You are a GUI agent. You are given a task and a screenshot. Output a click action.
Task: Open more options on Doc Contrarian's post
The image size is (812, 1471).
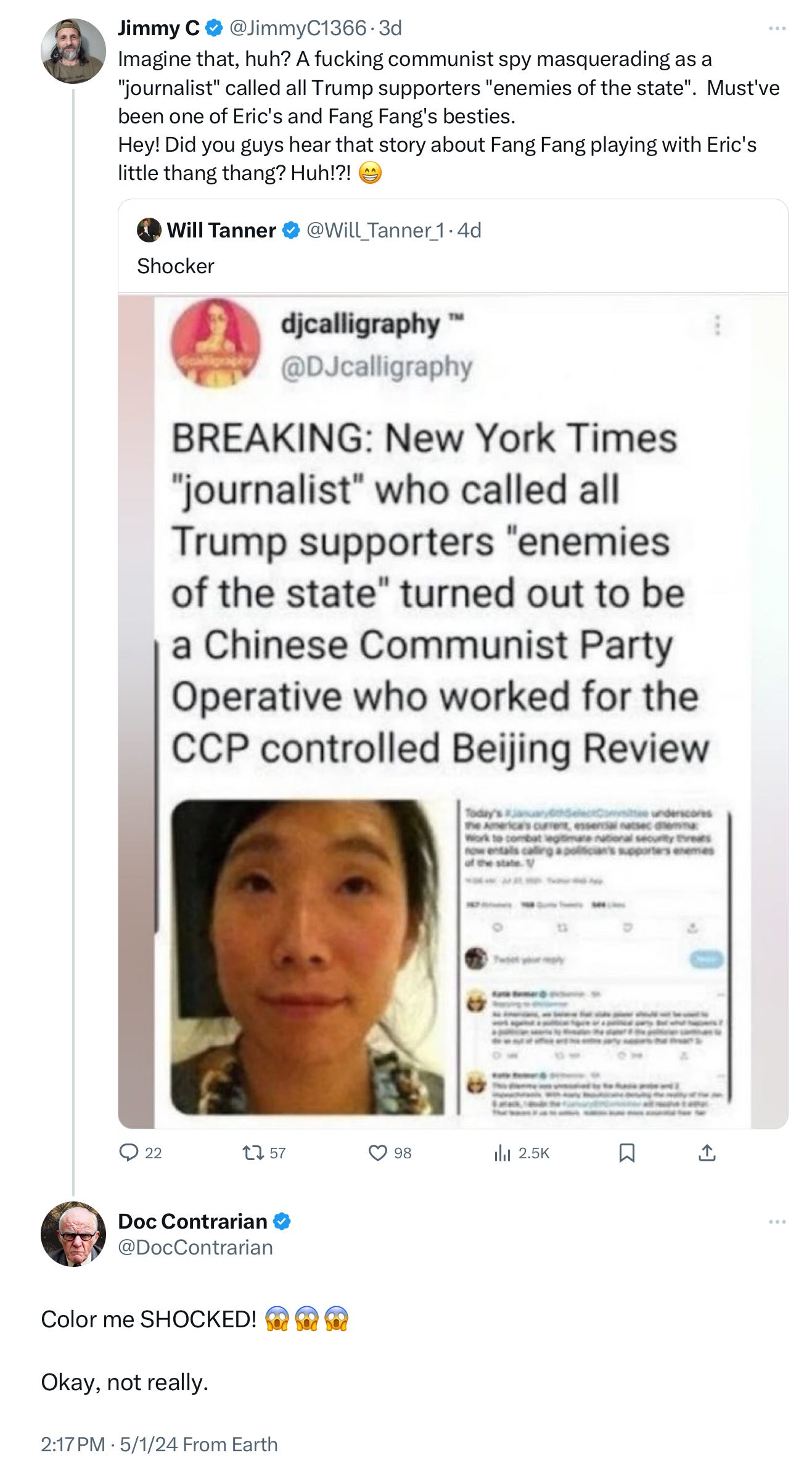pos(777,1222)
